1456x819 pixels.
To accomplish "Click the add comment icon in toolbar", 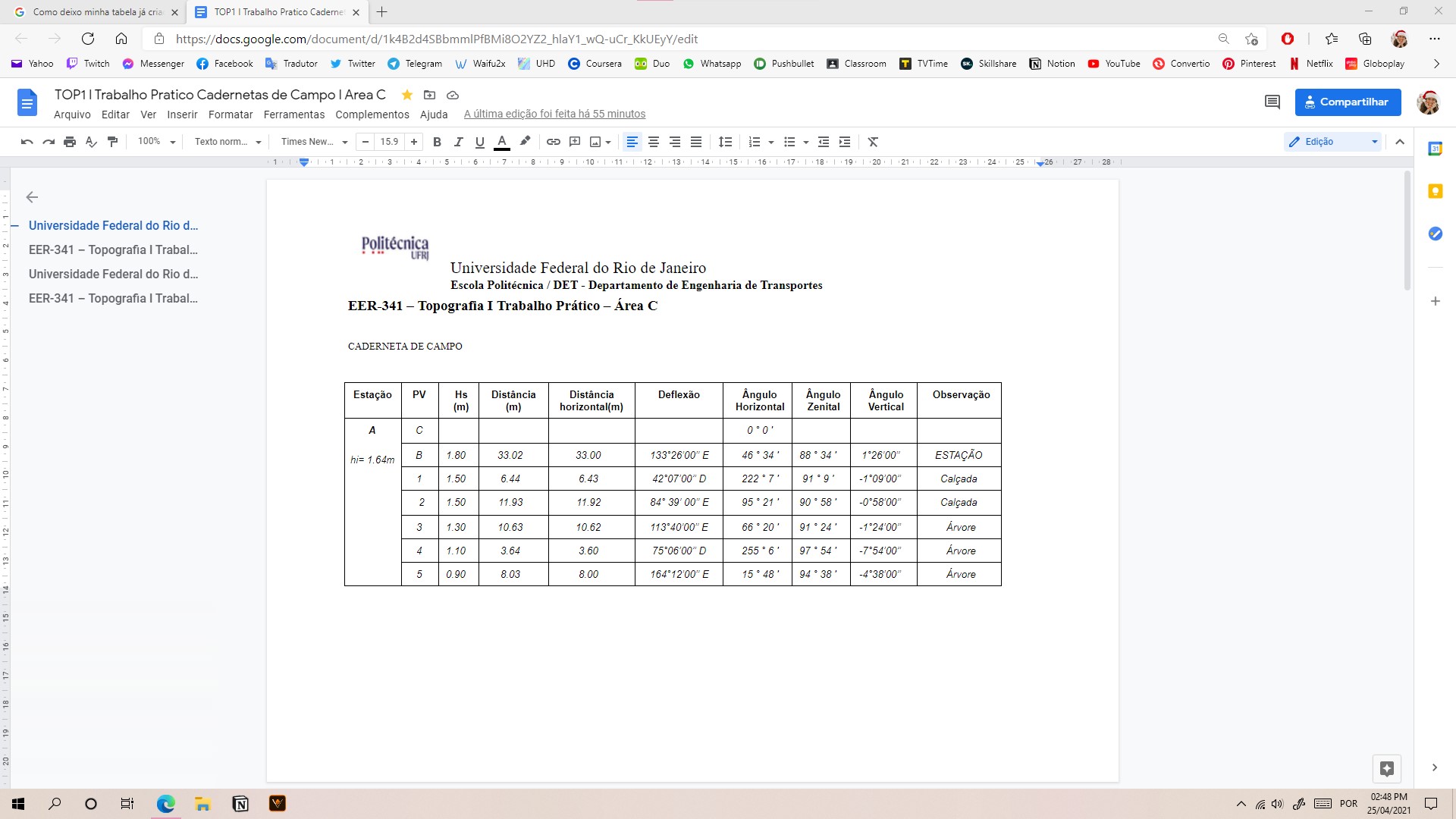I will (x=575, y=142).
